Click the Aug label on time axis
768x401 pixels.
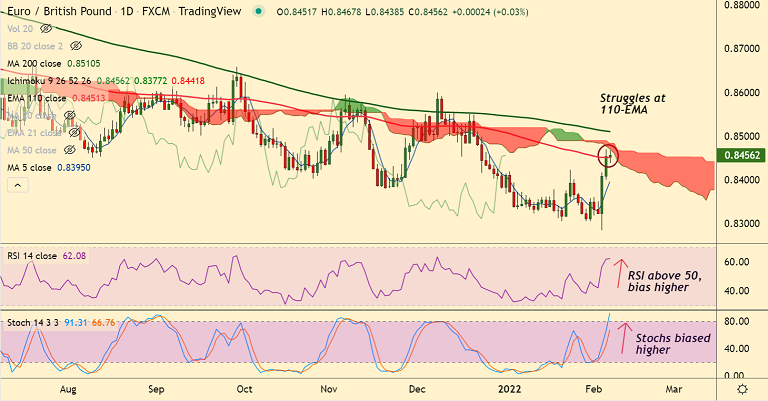(x=68, y=389)
